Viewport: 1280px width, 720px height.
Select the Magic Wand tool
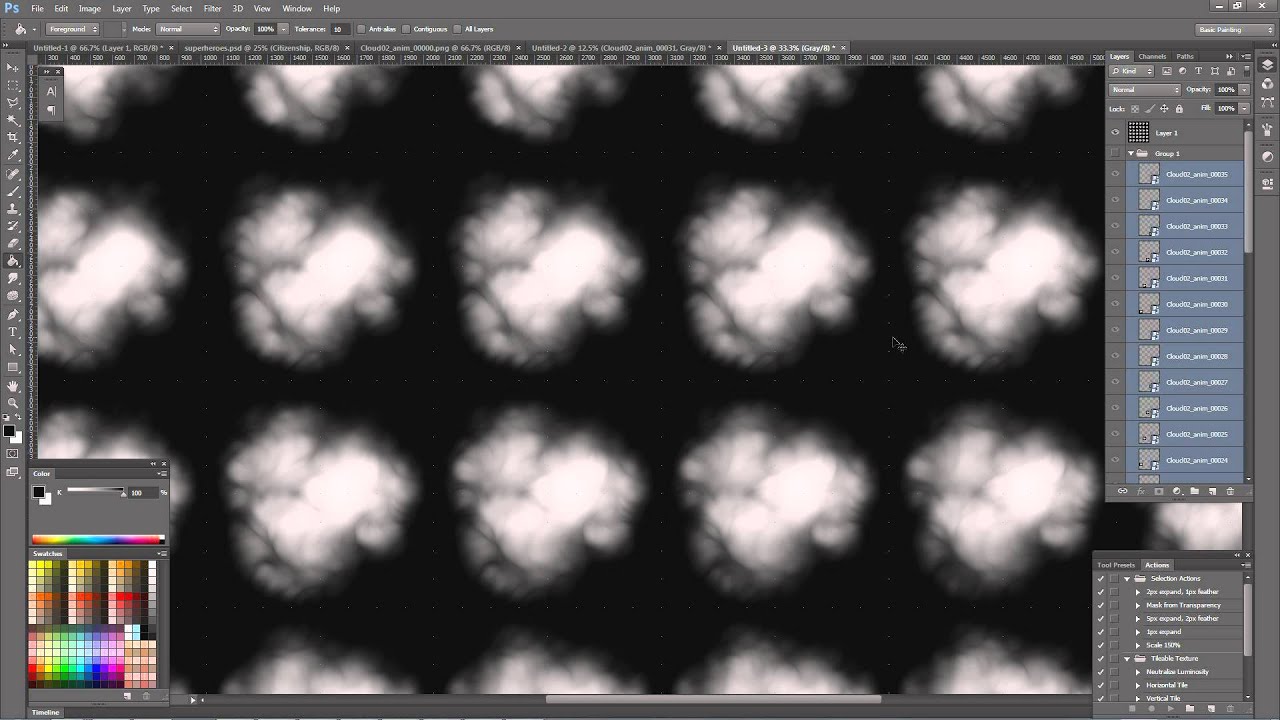click(x=13, y=120)
